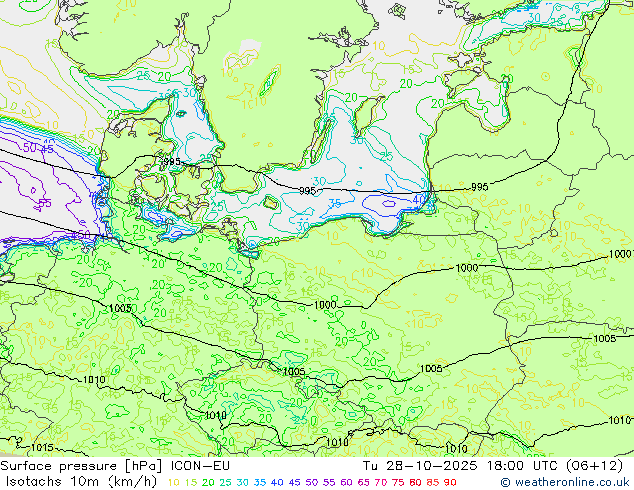Select the cyan "30" legend value
The image size is (634, 490).
tap(243, 482)
